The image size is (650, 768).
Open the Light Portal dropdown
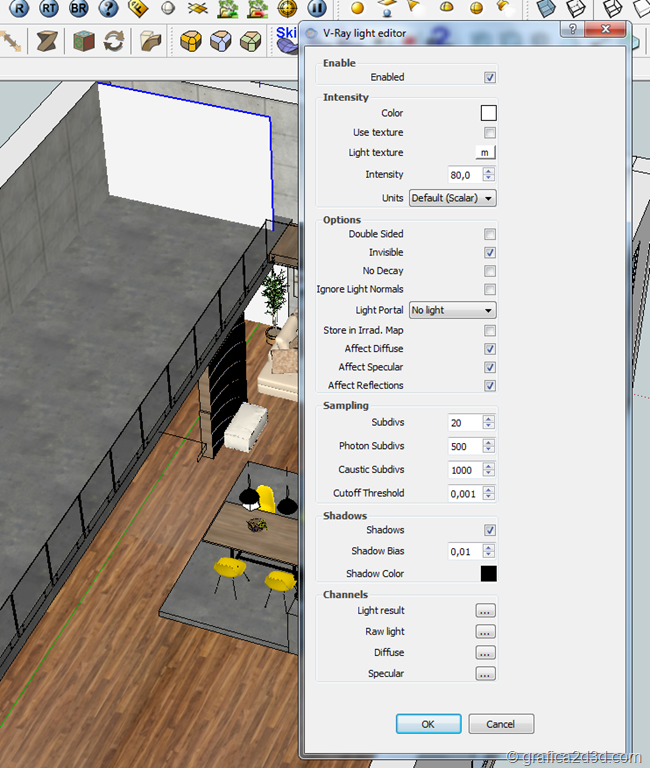point(453,310)
